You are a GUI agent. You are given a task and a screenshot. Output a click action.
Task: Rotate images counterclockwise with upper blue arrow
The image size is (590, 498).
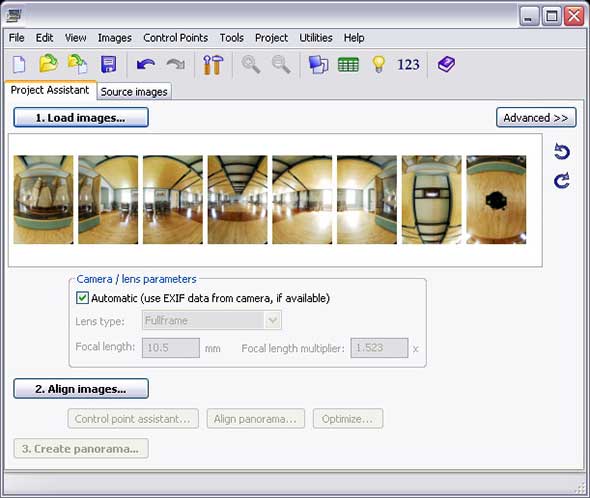pos(562,152)
